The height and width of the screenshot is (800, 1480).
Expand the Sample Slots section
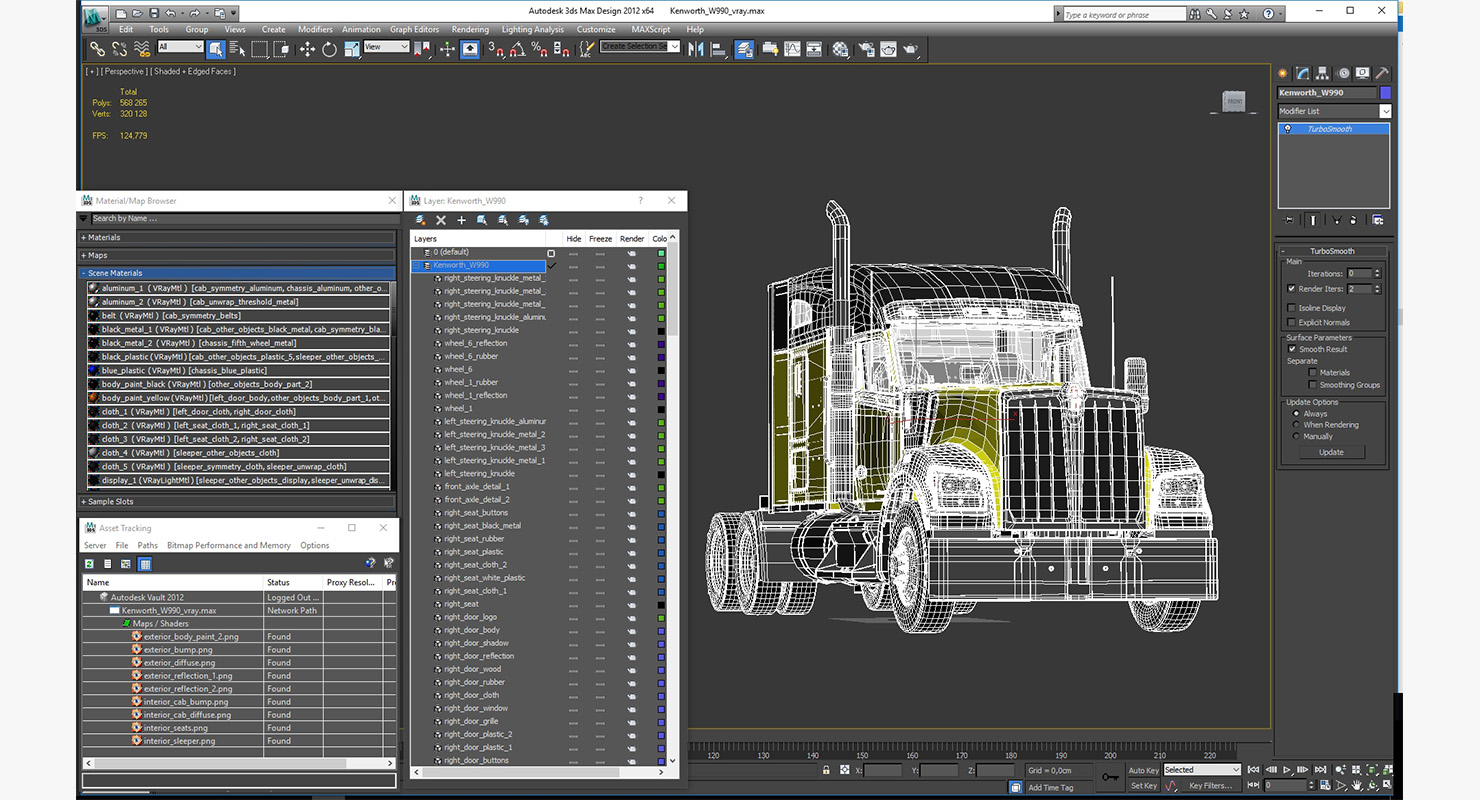coord(110,502)
